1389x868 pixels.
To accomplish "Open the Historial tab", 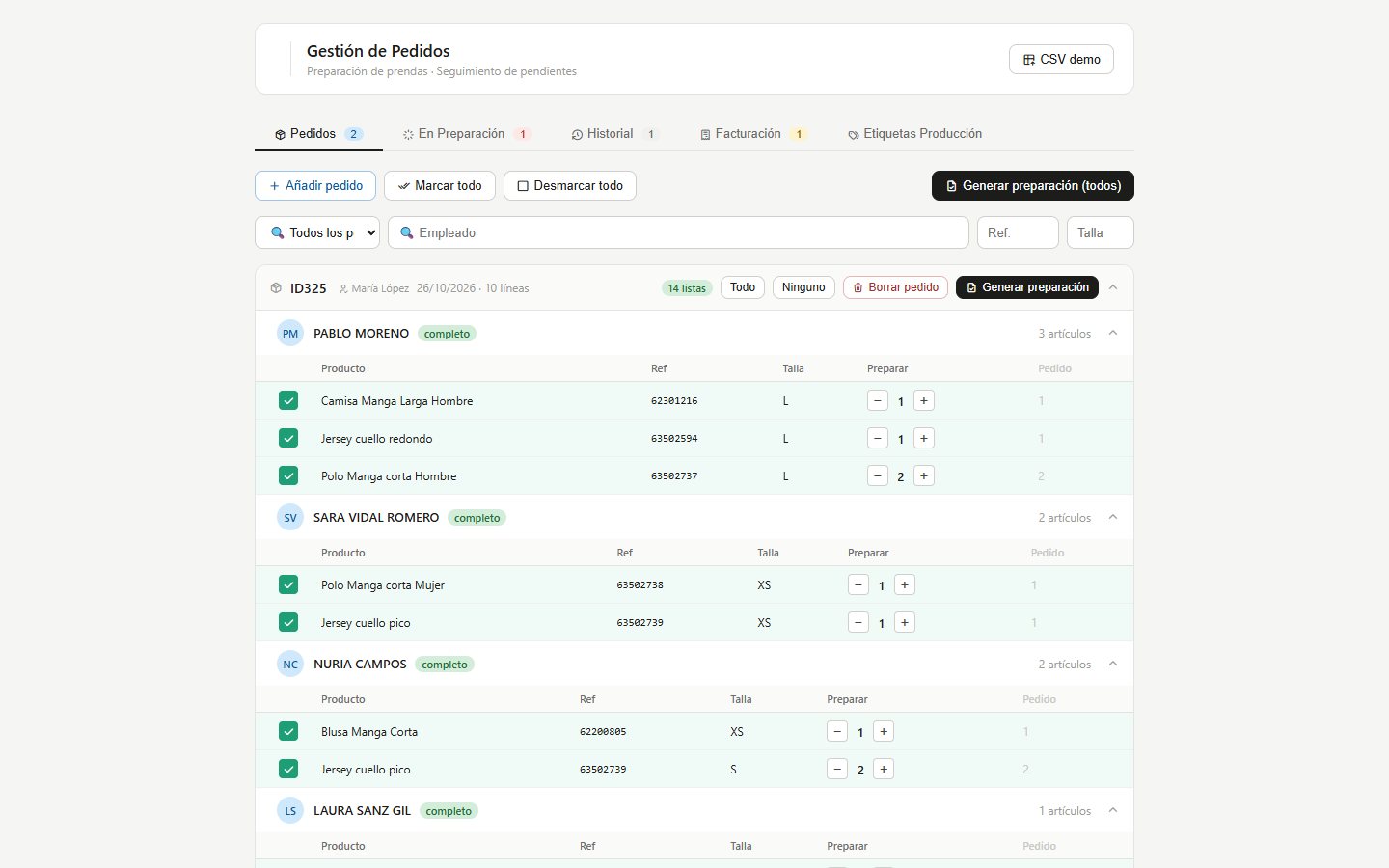I will (x=614, y=134).
